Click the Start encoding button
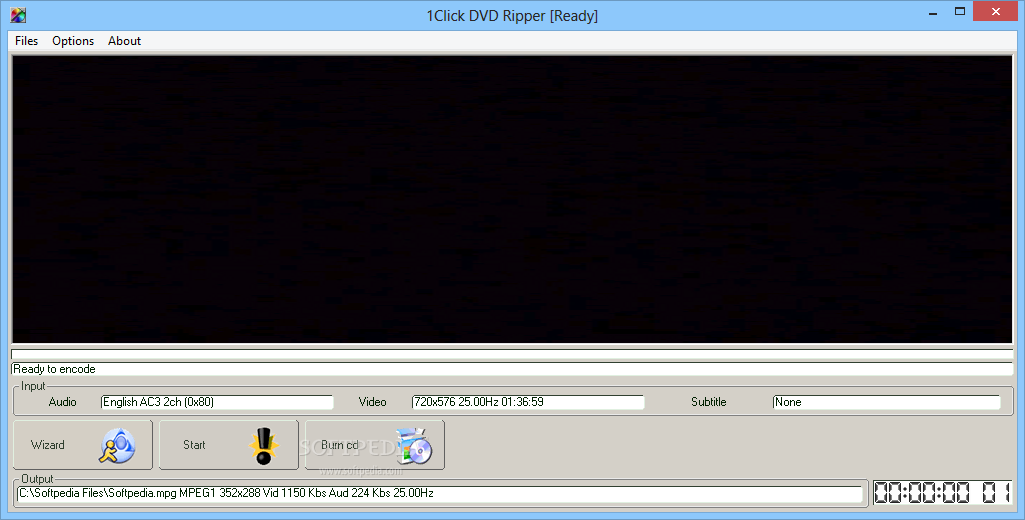 229,445
